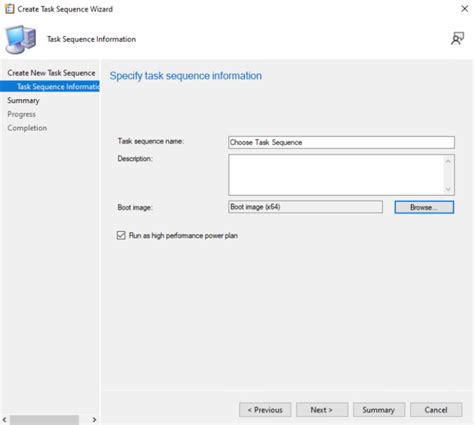This screenshot has width=474, height=425.
Task: Click the feedback person icon at top right
Action: point(457,39)
